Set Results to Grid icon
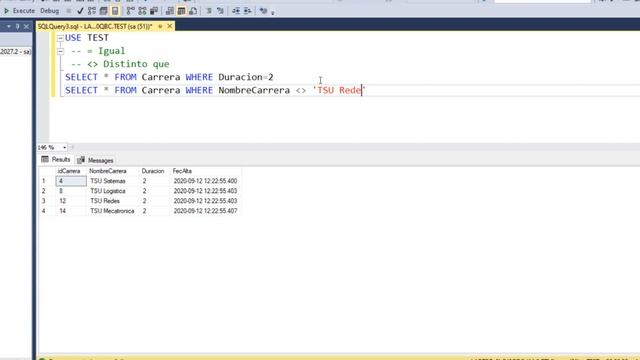 tap(181, 11)
